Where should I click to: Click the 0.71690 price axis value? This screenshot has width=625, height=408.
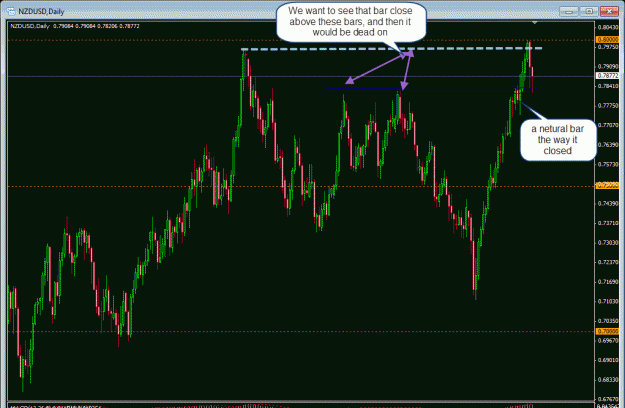607,282
